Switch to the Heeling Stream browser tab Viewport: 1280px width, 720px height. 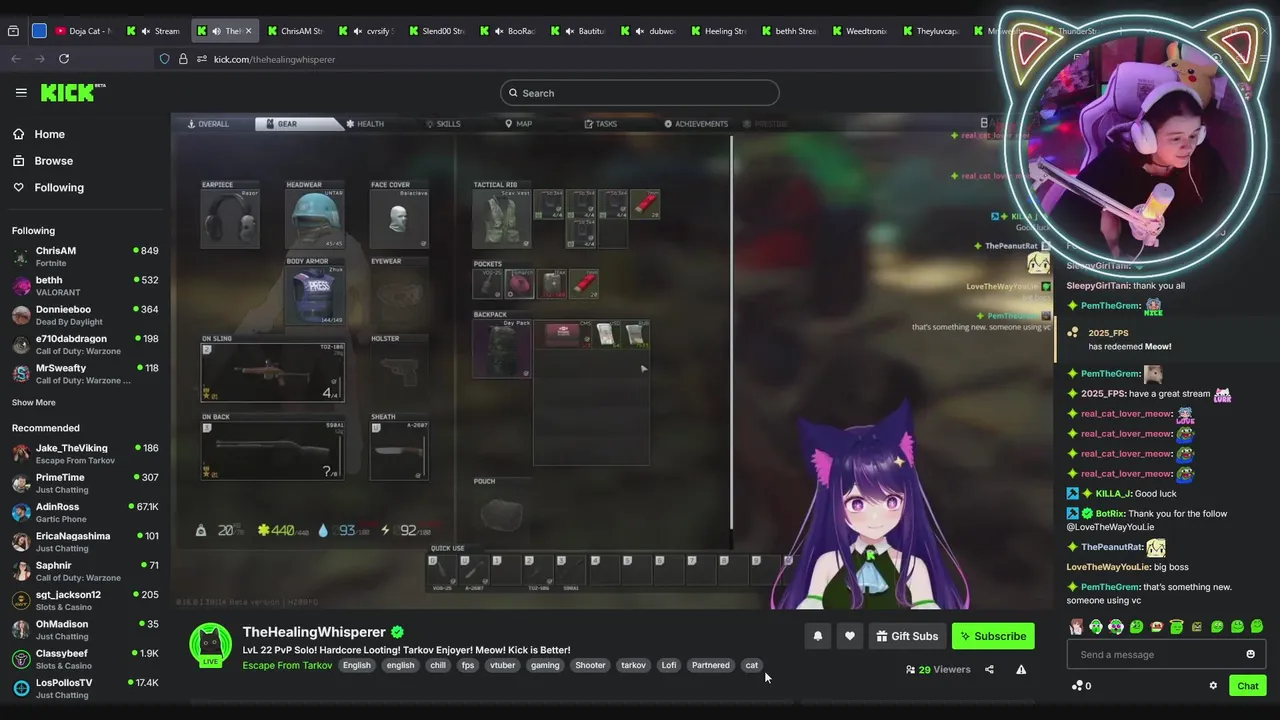point(718,31)
